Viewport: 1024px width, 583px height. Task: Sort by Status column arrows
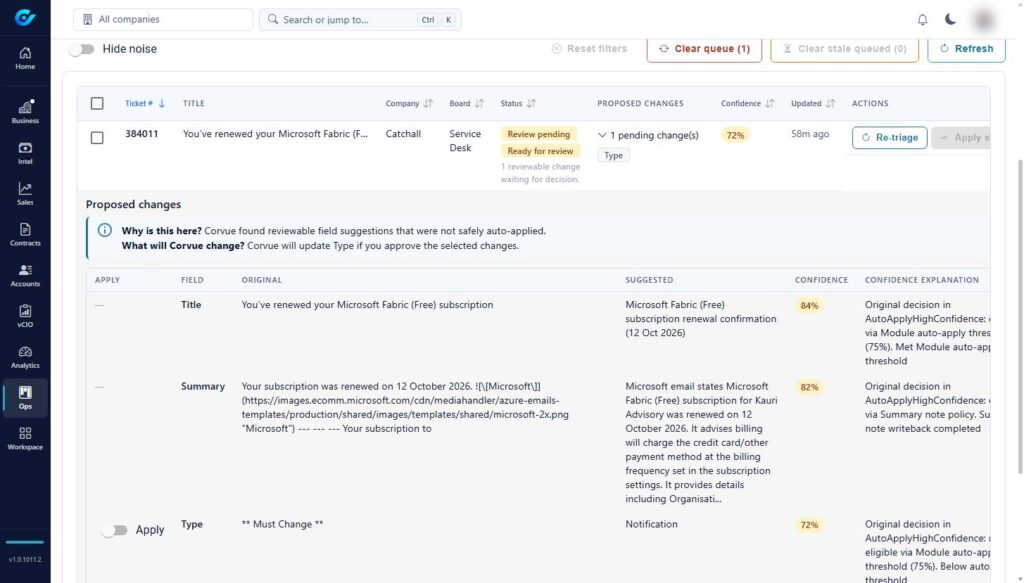[531, 103]
